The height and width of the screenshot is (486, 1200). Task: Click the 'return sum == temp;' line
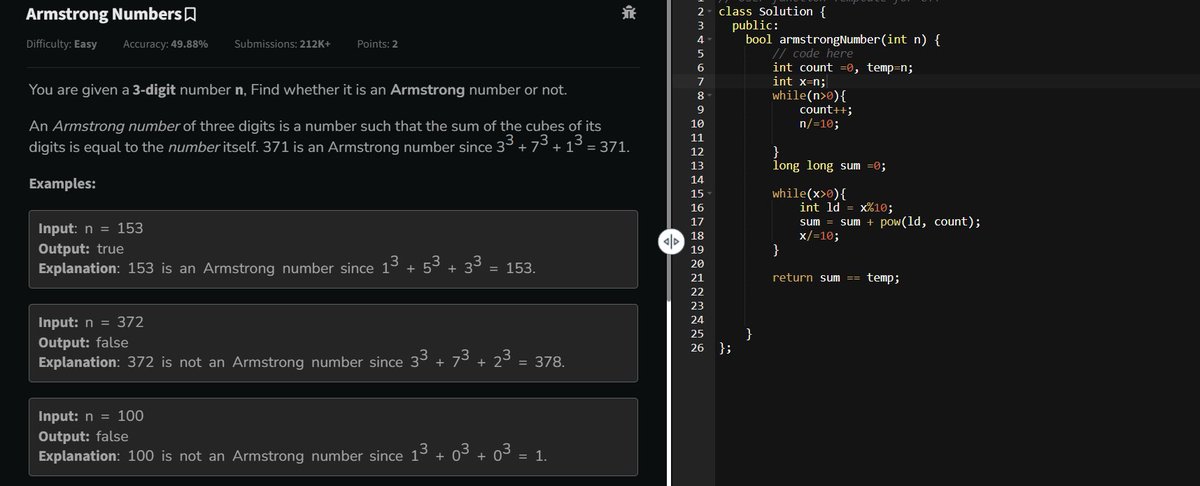pyautogui.click(x=836, y=277)
